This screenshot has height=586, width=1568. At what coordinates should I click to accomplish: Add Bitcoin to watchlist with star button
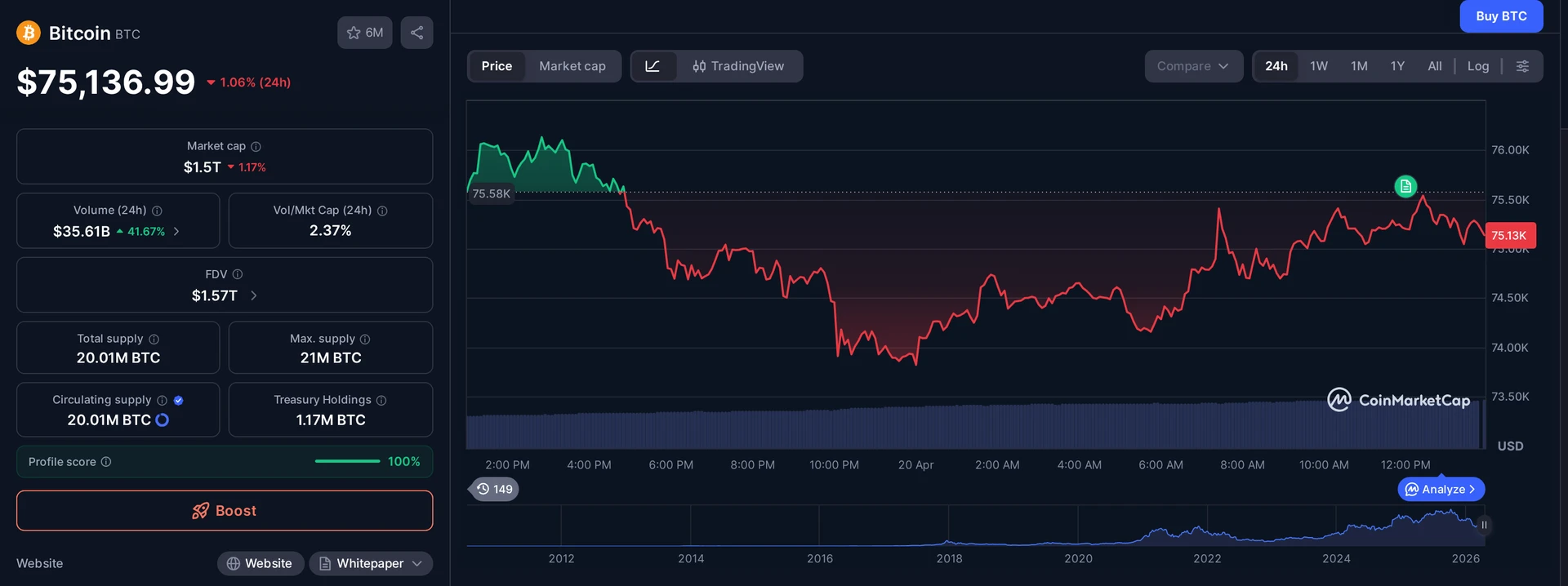[x=365, y=33]
